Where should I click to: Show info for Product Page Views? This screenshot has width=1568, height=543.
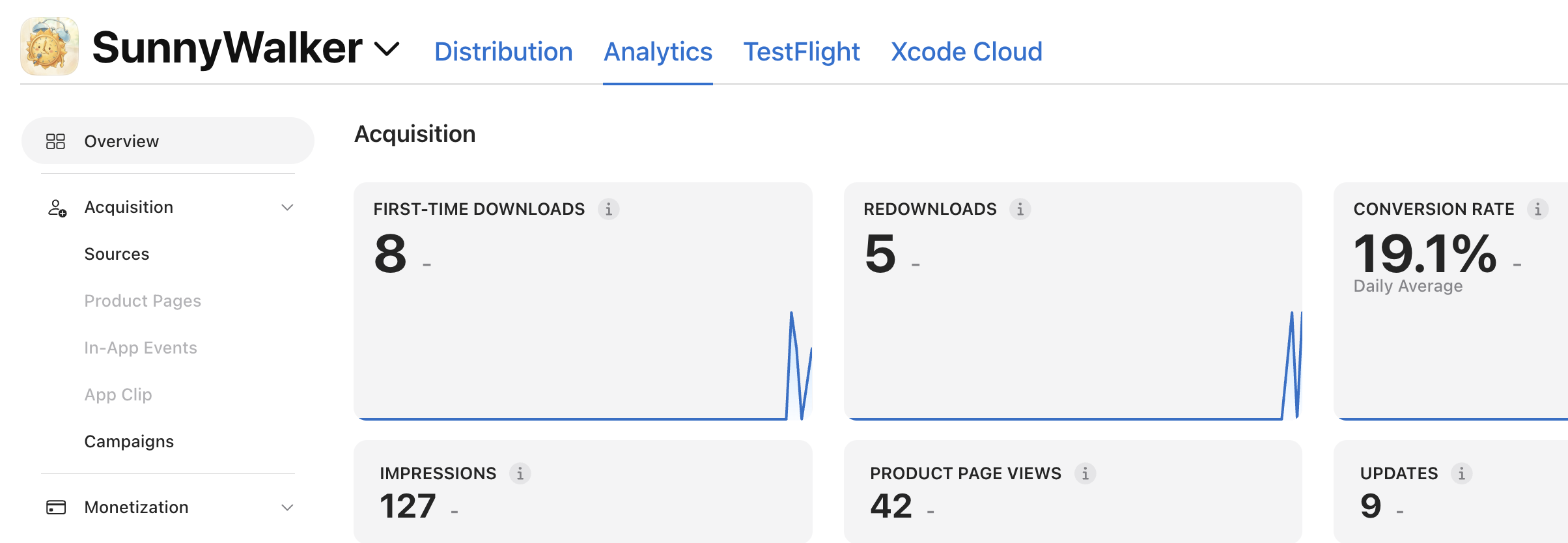[1085, 473]
